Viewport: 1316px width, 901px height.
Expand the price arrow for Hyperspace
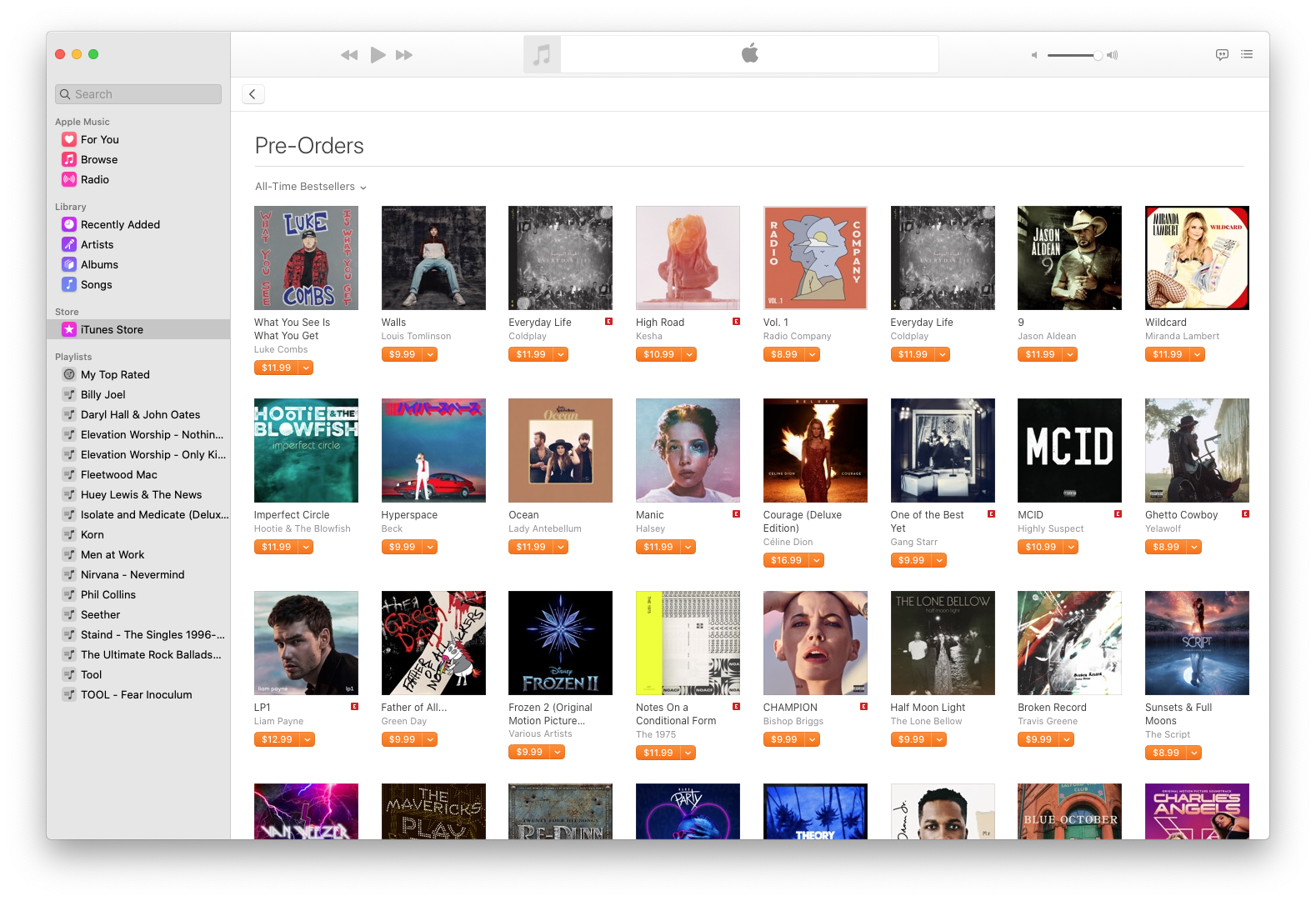tap(430, 548)
